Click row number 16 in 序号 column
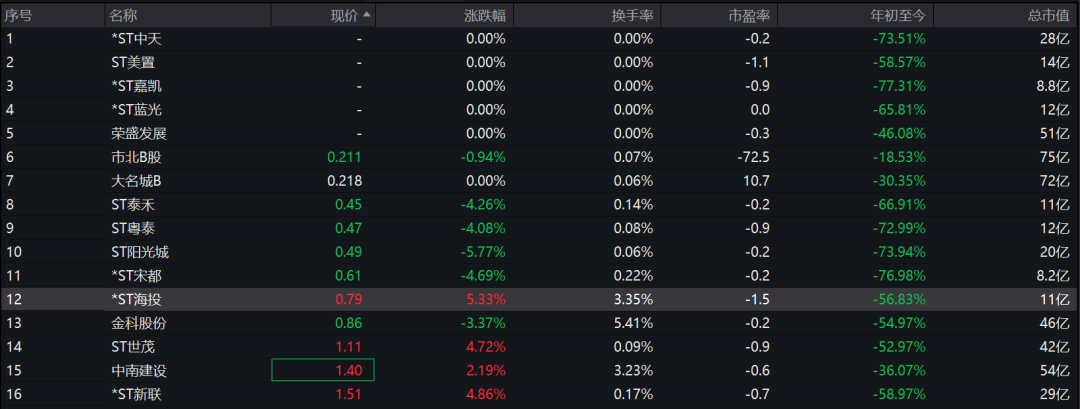 (x=14, y=395)
